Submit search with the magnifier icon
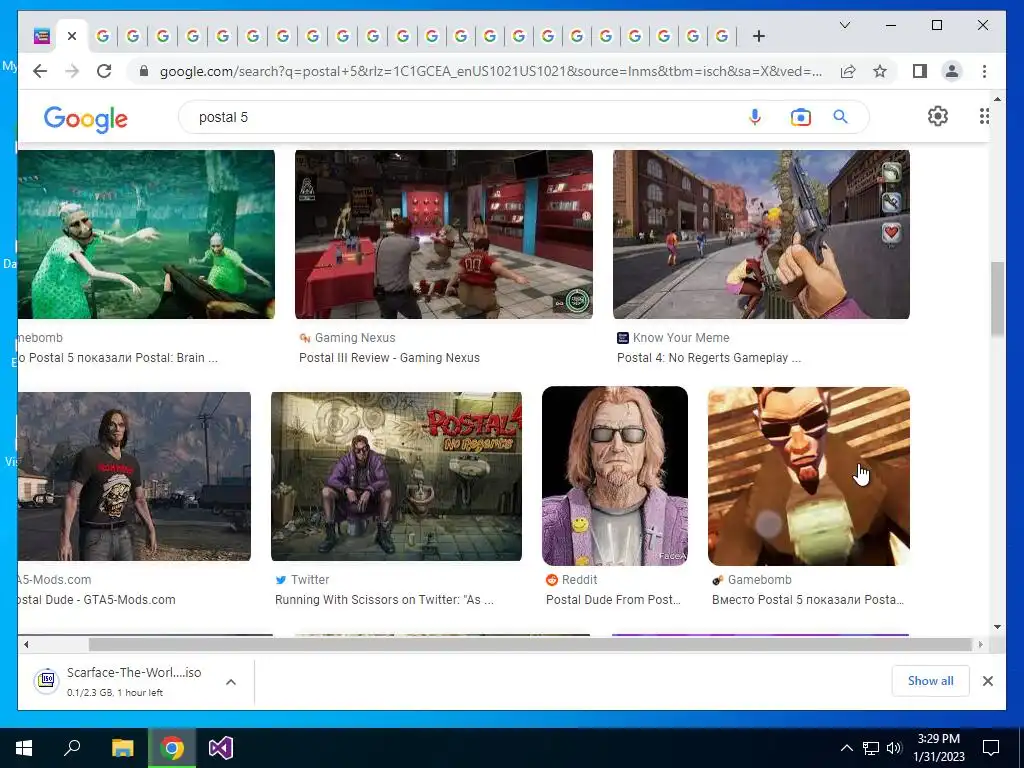Screen dimensions: 1024x768 pos(840,117)
